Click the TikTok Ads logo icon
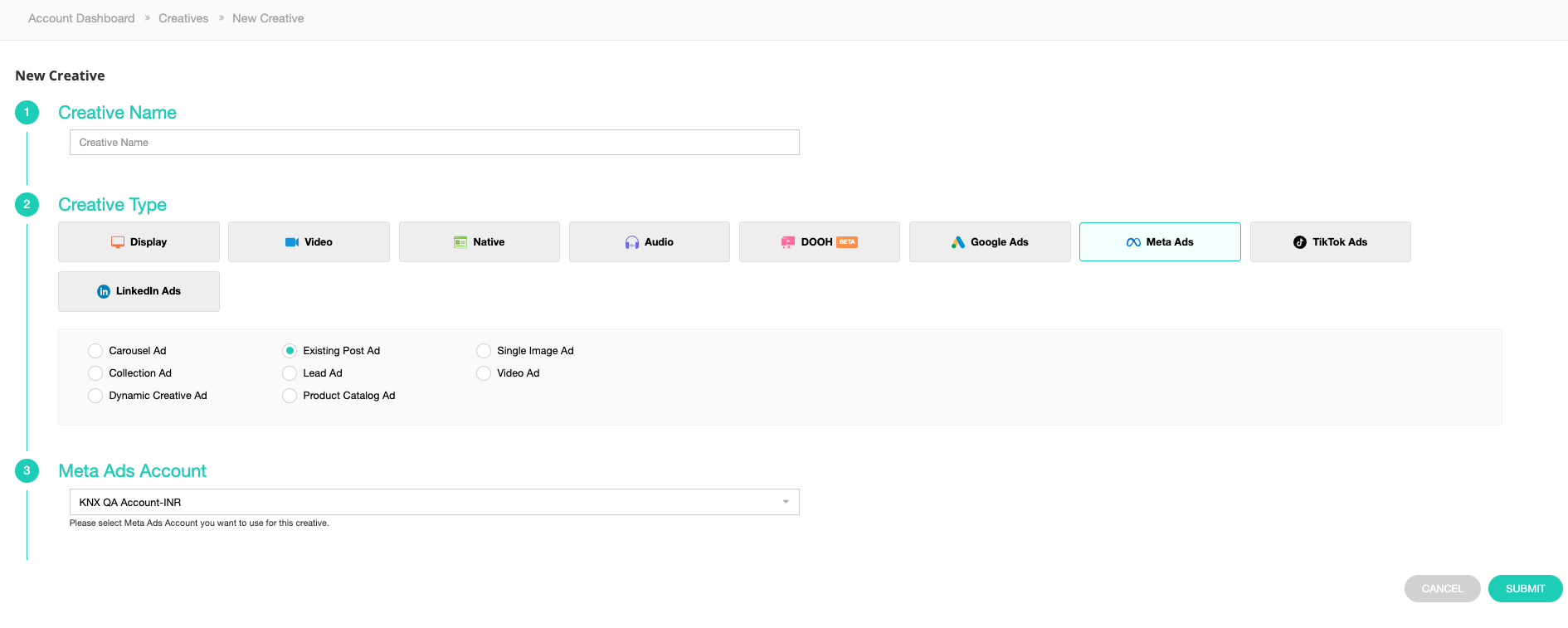 click(1300, 242)
